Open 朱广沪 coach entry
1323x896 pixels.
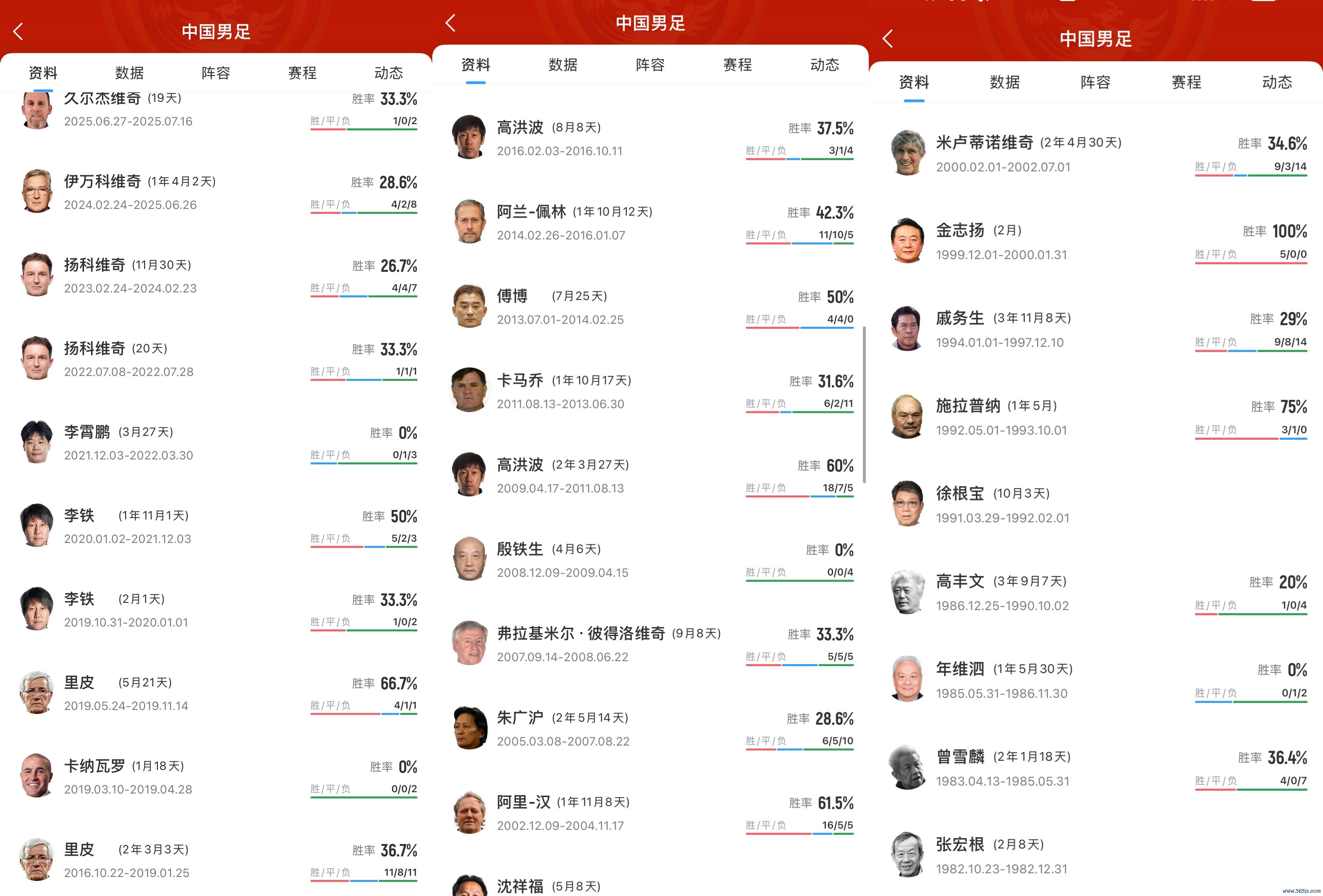coord(650,729)
